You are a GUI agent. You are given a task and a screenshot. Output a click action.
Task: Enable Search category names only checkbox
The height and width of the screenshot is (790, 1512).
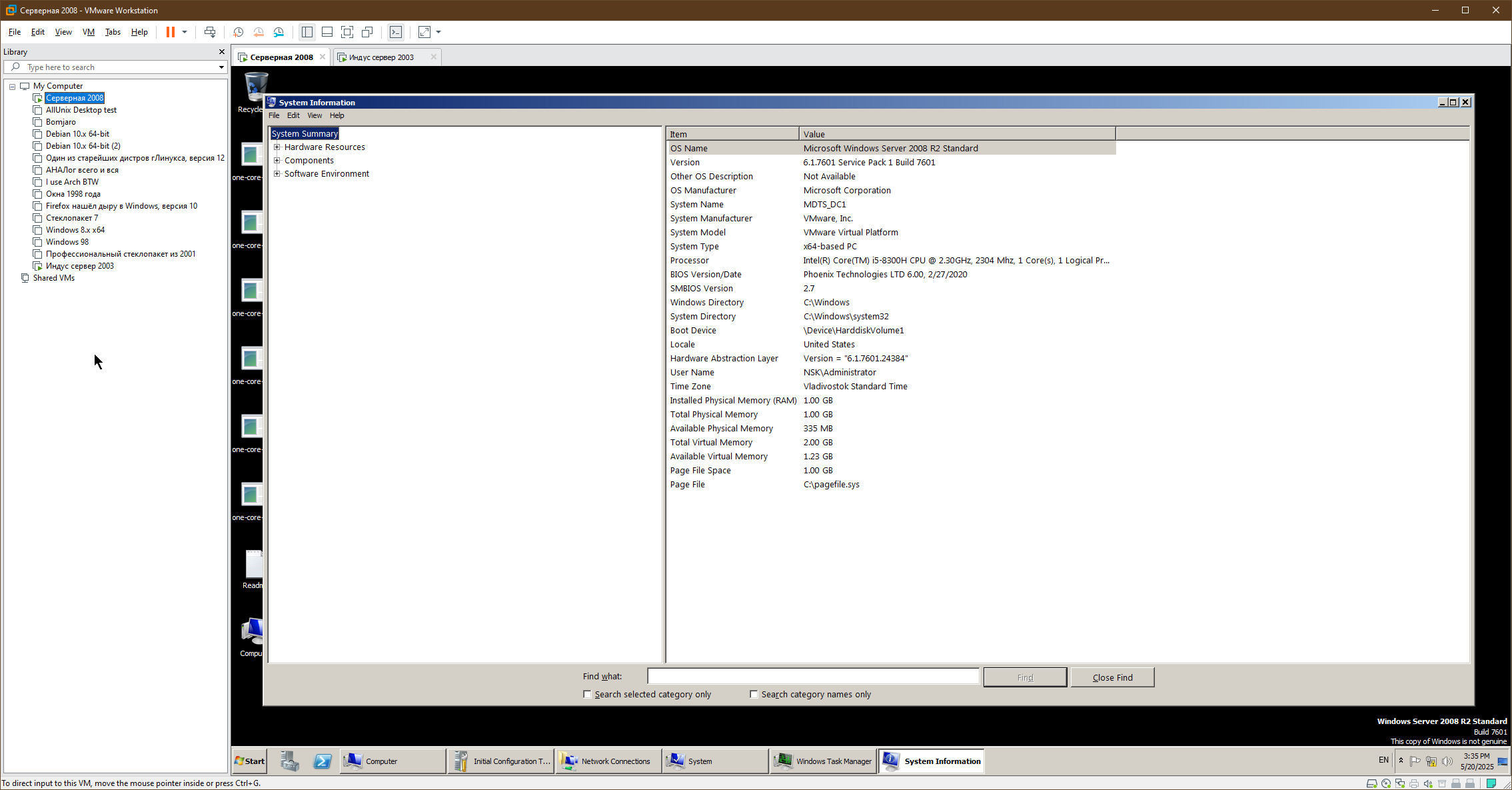pos(754,694)
